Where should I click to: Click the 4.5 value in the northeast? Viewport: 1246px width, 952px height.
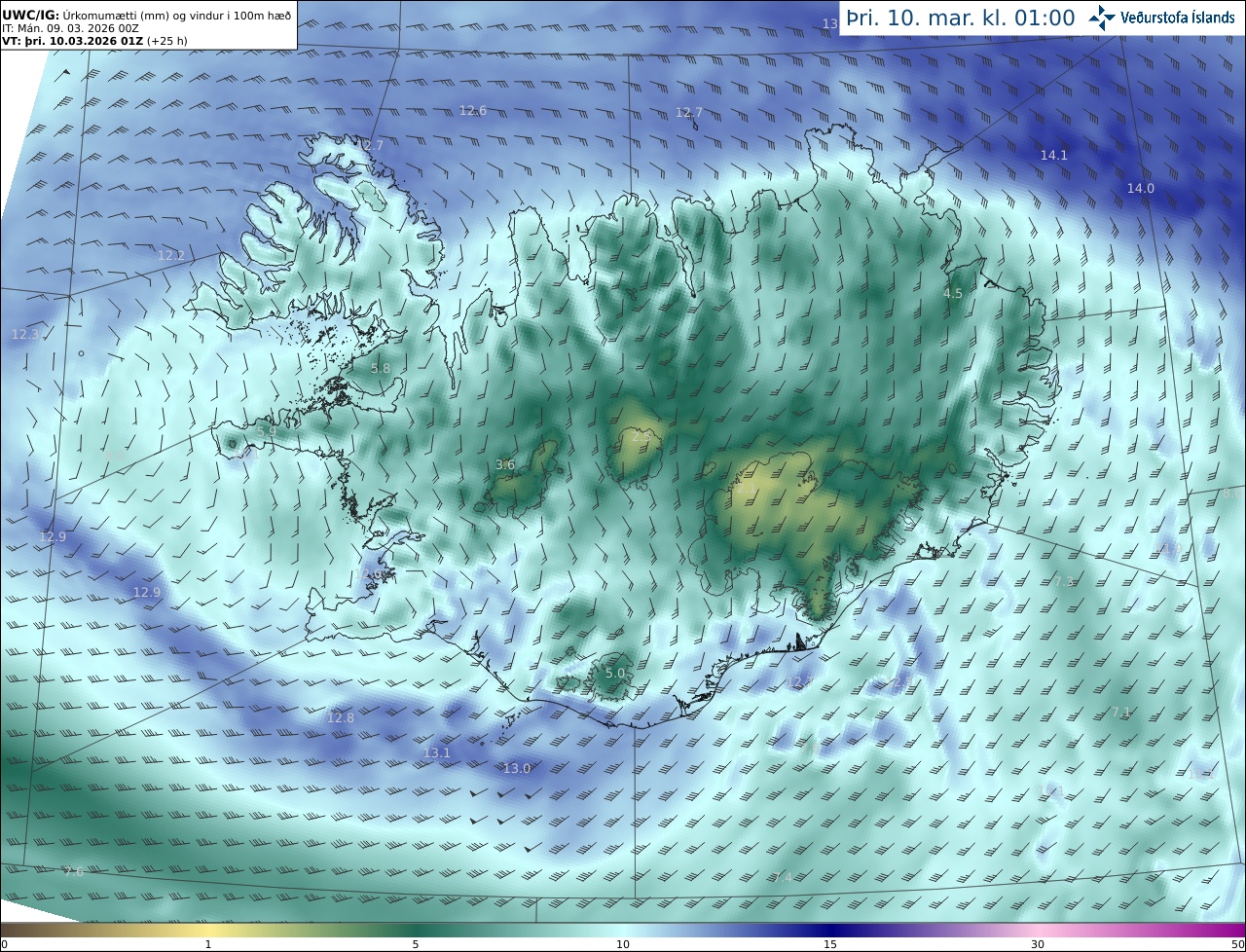coord(953,294)
